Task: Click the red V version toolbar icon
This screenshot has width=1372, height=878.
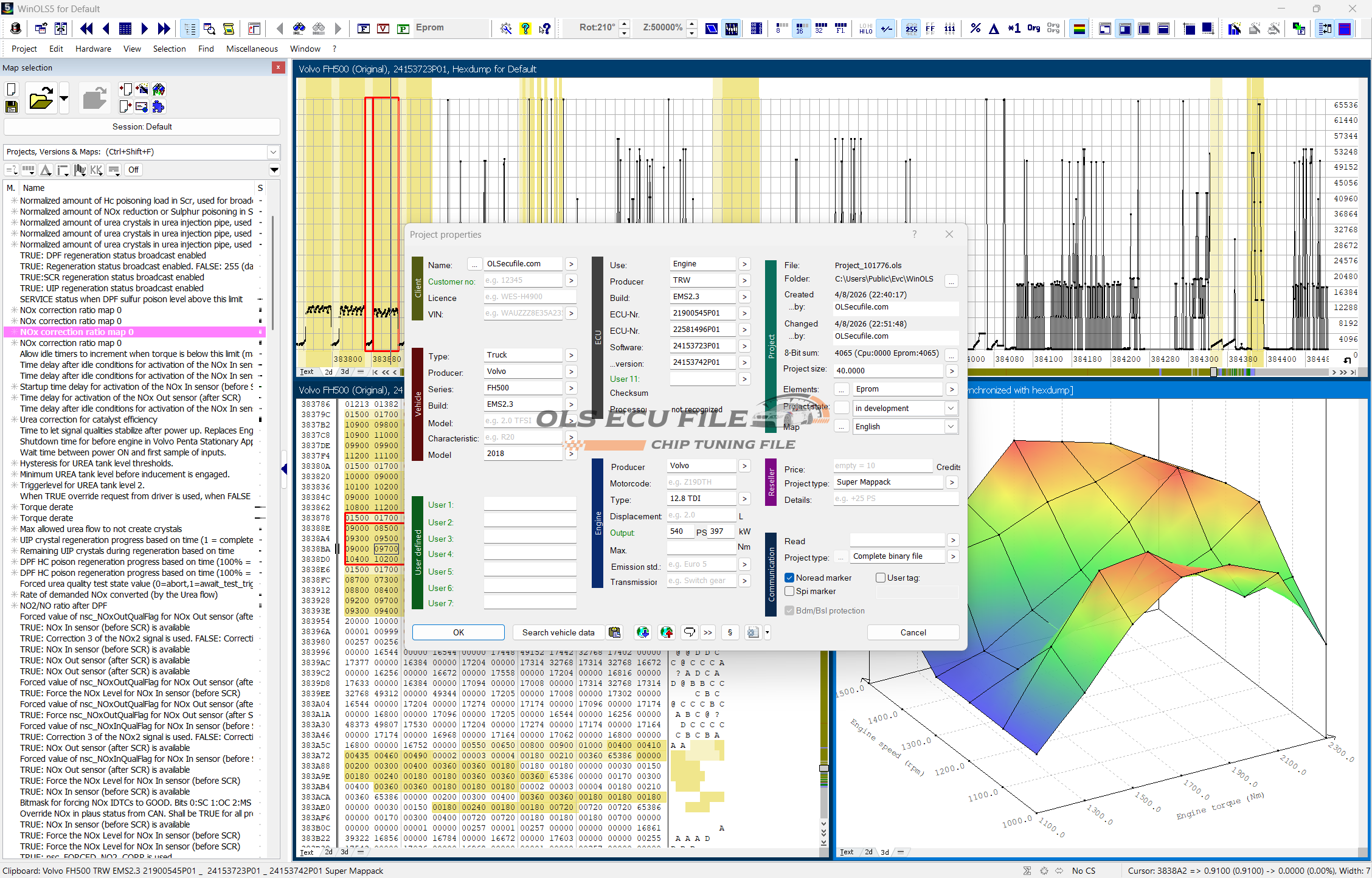Action: (383, 29)
